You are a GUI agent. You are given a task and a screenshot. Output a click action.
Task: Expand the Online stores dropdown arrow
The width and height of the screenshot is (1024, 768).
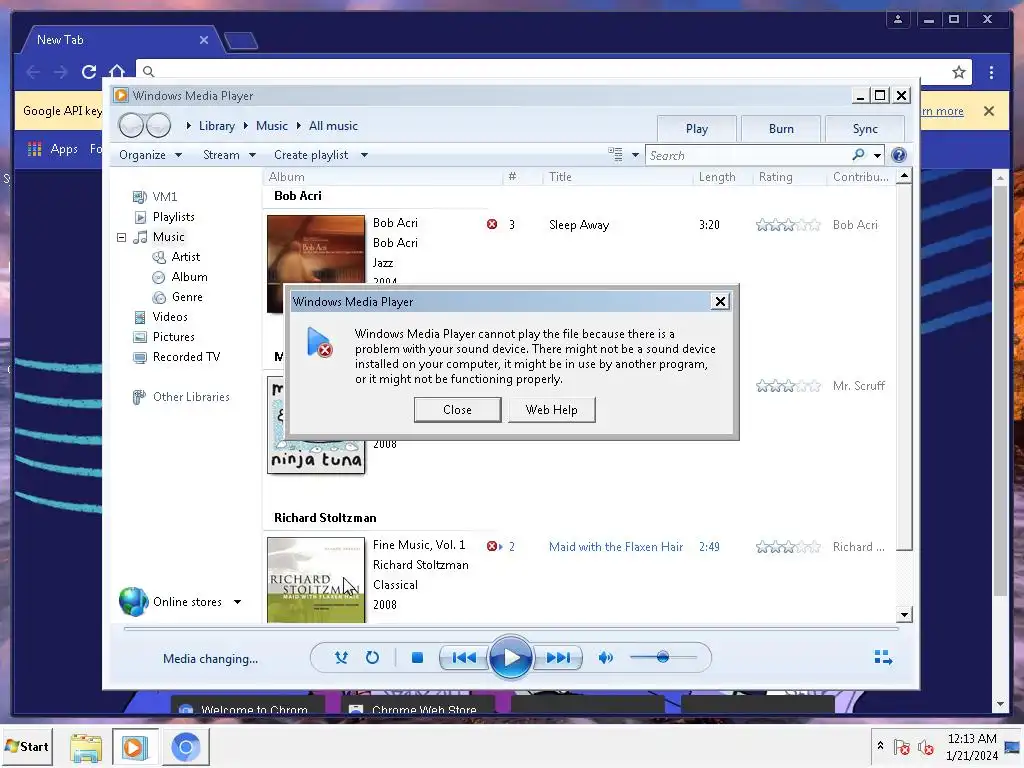click(x=238, y=602)
